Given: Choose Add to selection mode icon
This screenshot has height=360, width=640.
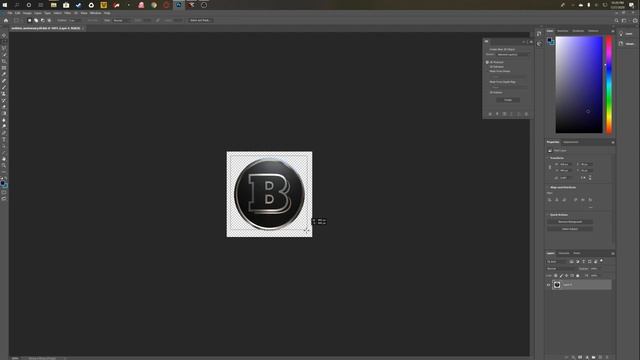Looking at the screenshot, I should point(36,20).
